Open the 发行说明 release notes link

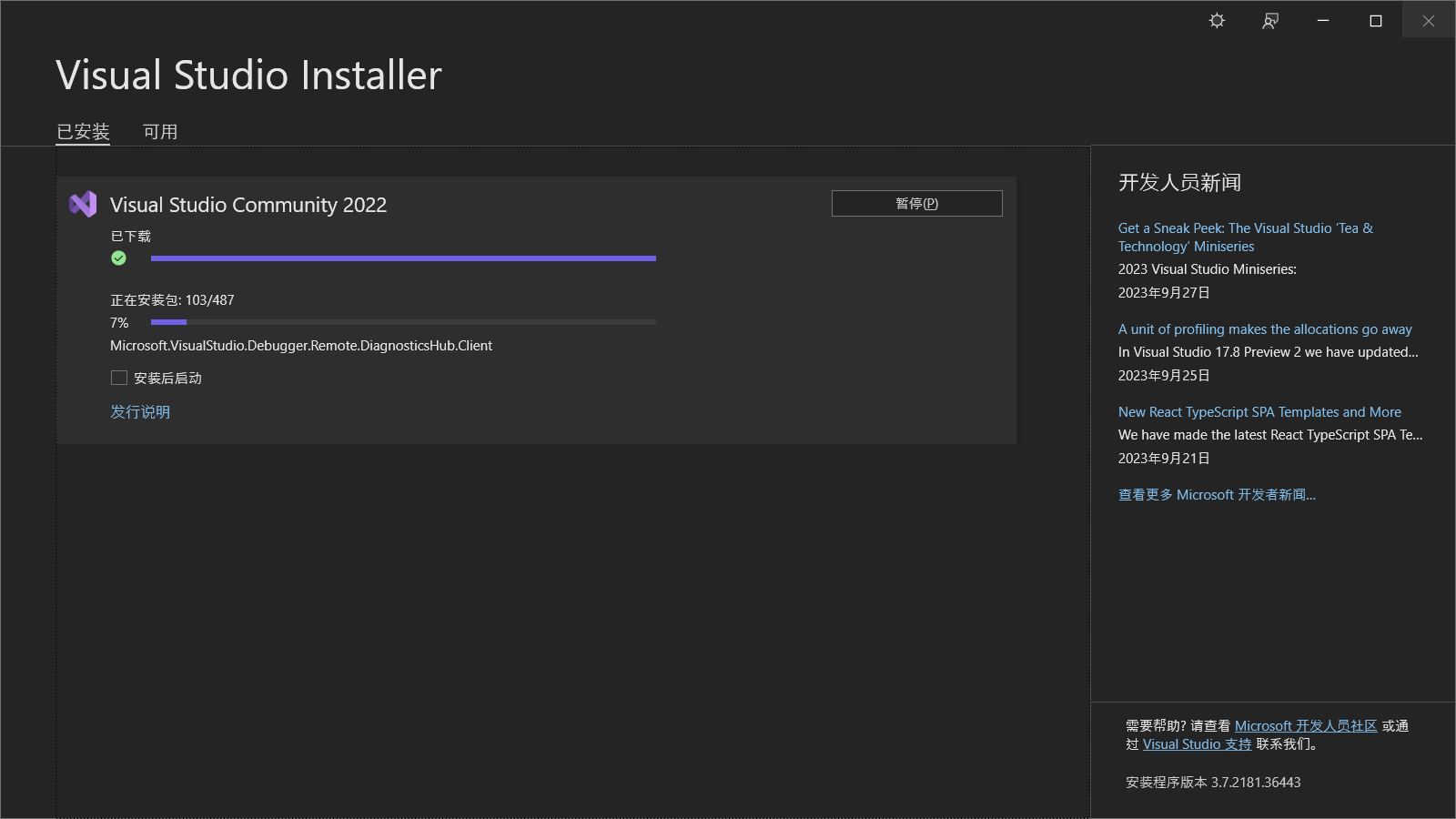point(140,412)
